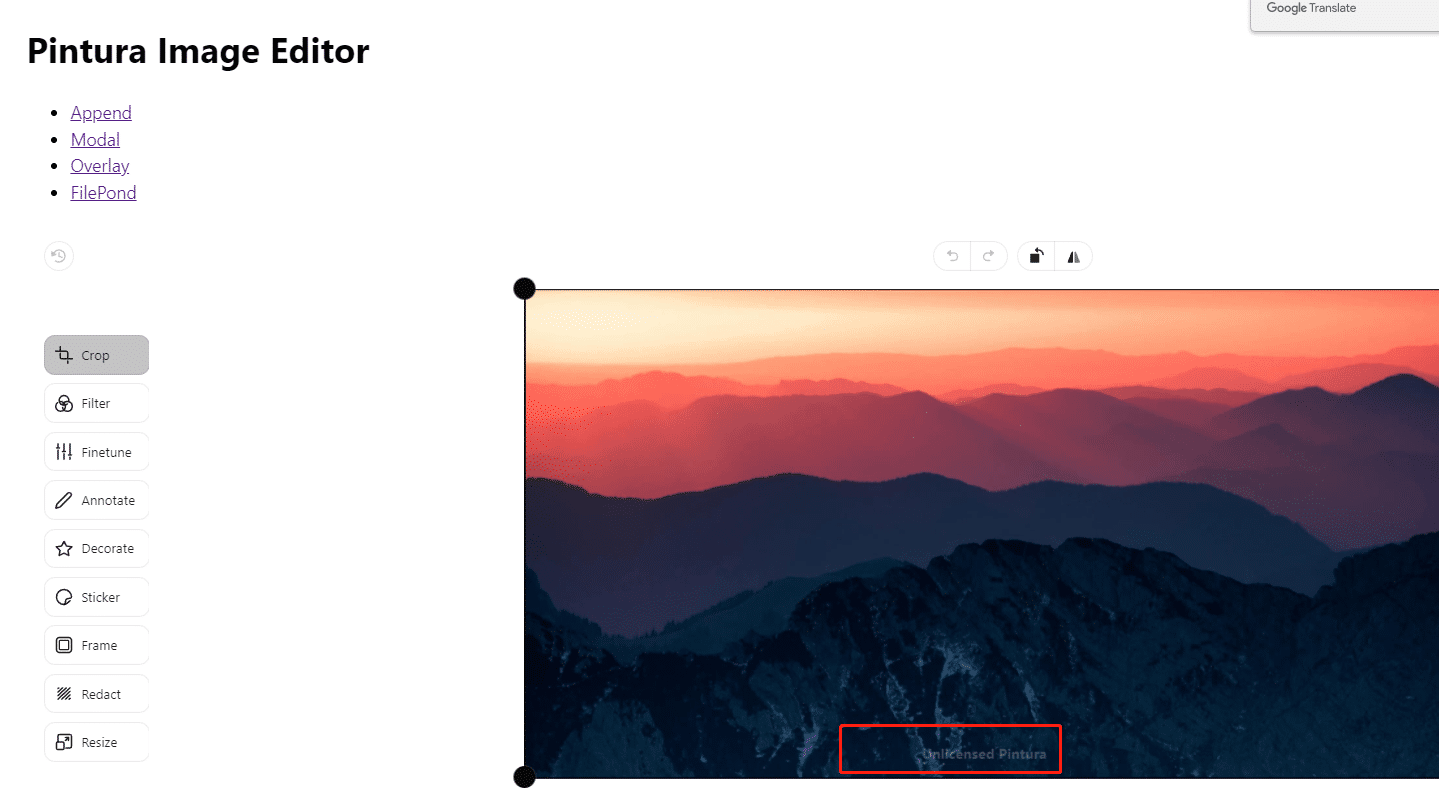Viewport: 1439px width, 797px height.
Task: Rotate the image left
Action: tap(1036, 256)
